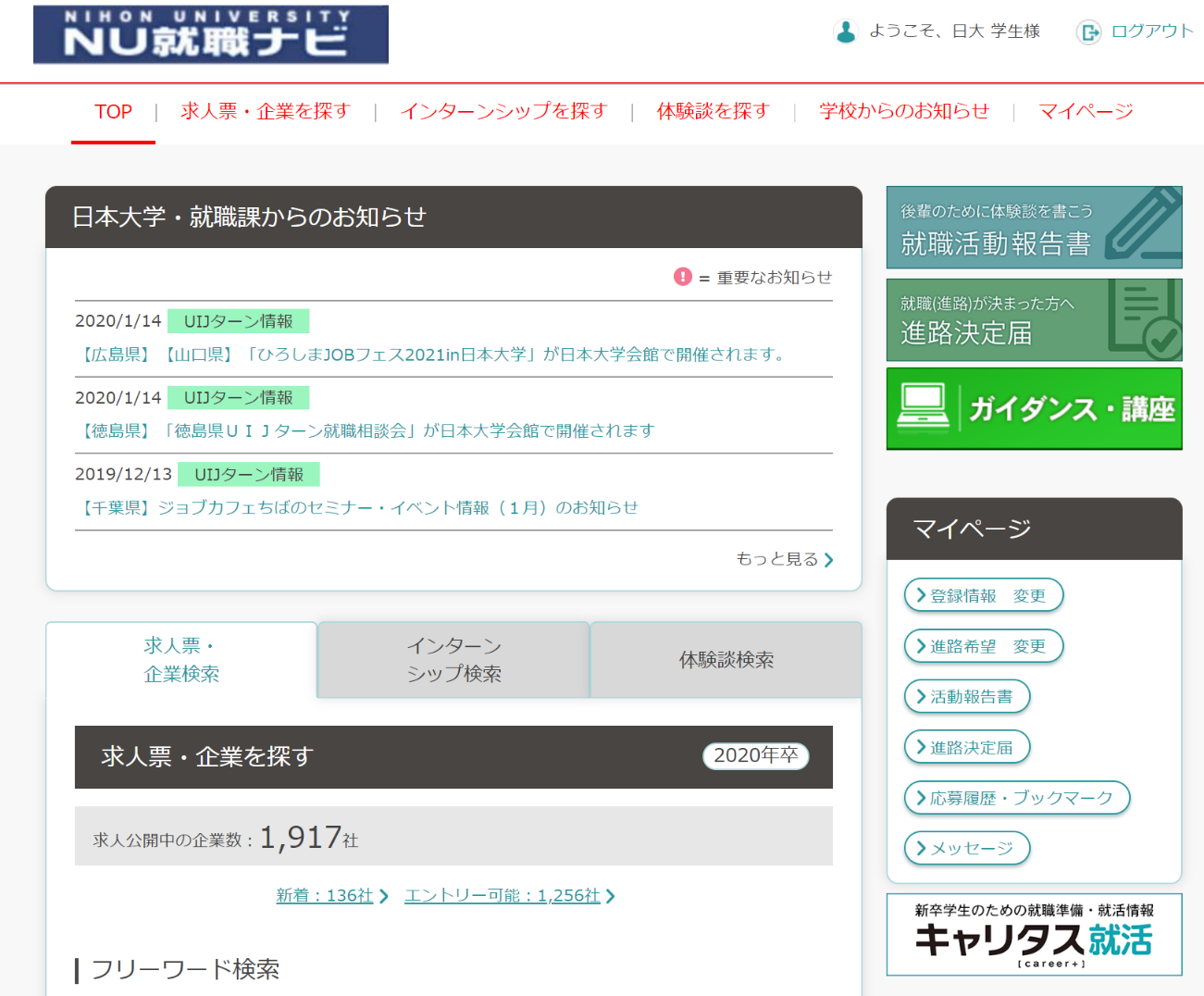This screenshot has height=996, width=1204.
Task: Click UIJターン情報 tag dated 2020/1/14 for 広島県
Action: [238, 321]
